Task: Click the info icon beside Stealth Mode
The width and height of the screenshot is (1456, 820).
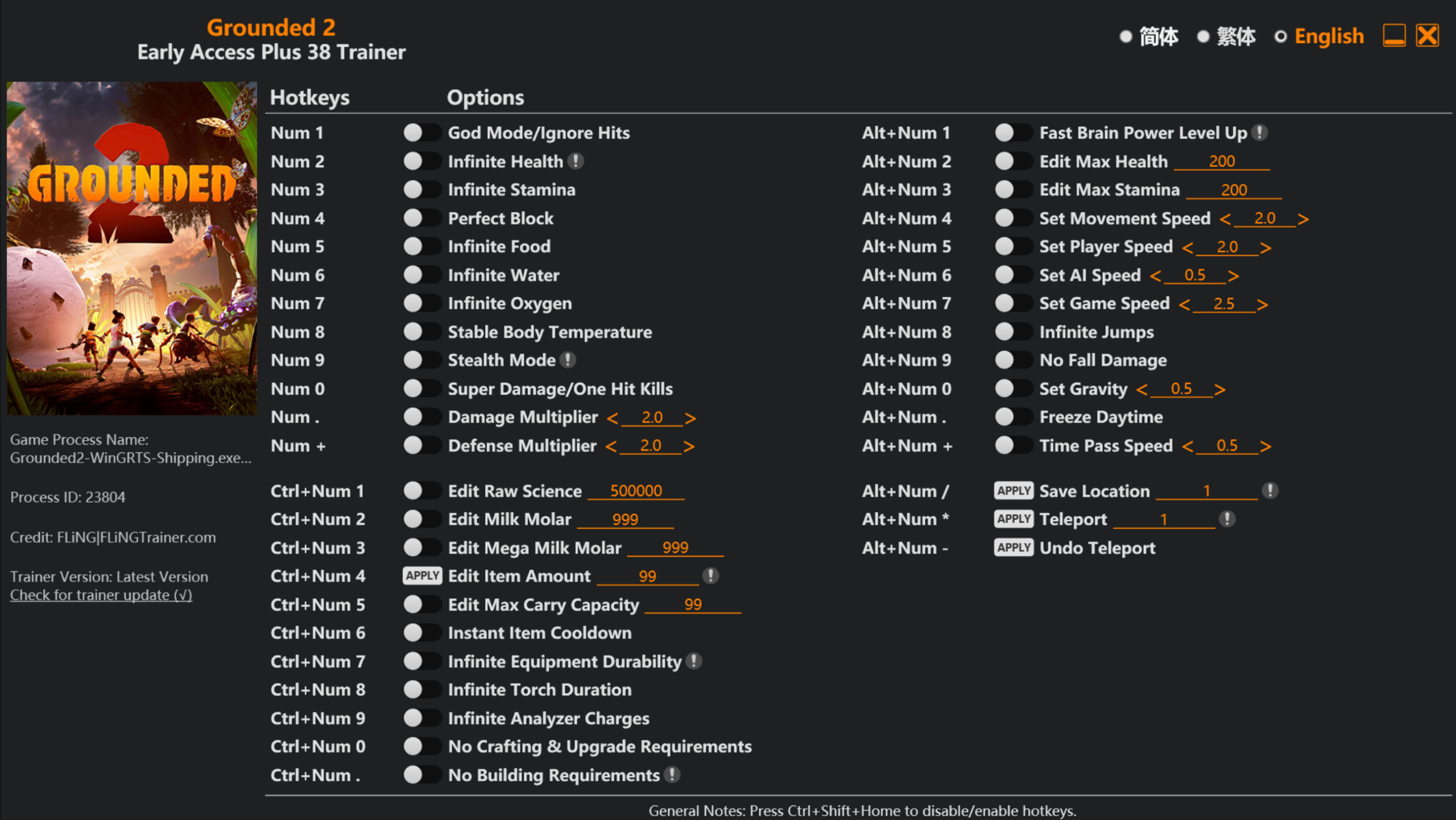Action: [568, 360]
